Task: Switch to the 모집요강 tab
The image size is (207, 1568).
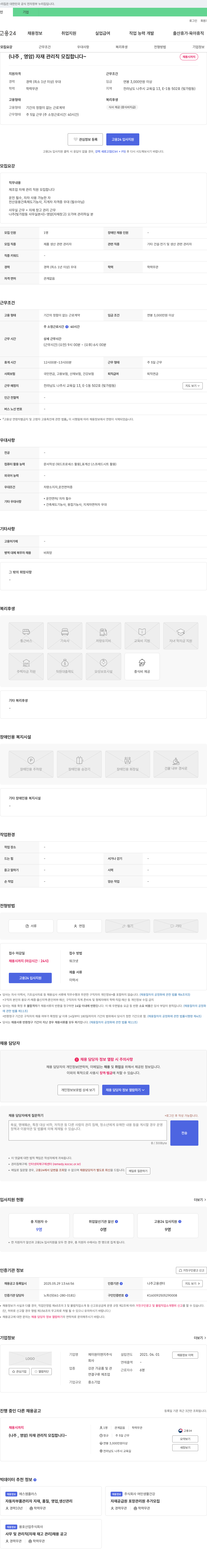Action: [6, 47]
